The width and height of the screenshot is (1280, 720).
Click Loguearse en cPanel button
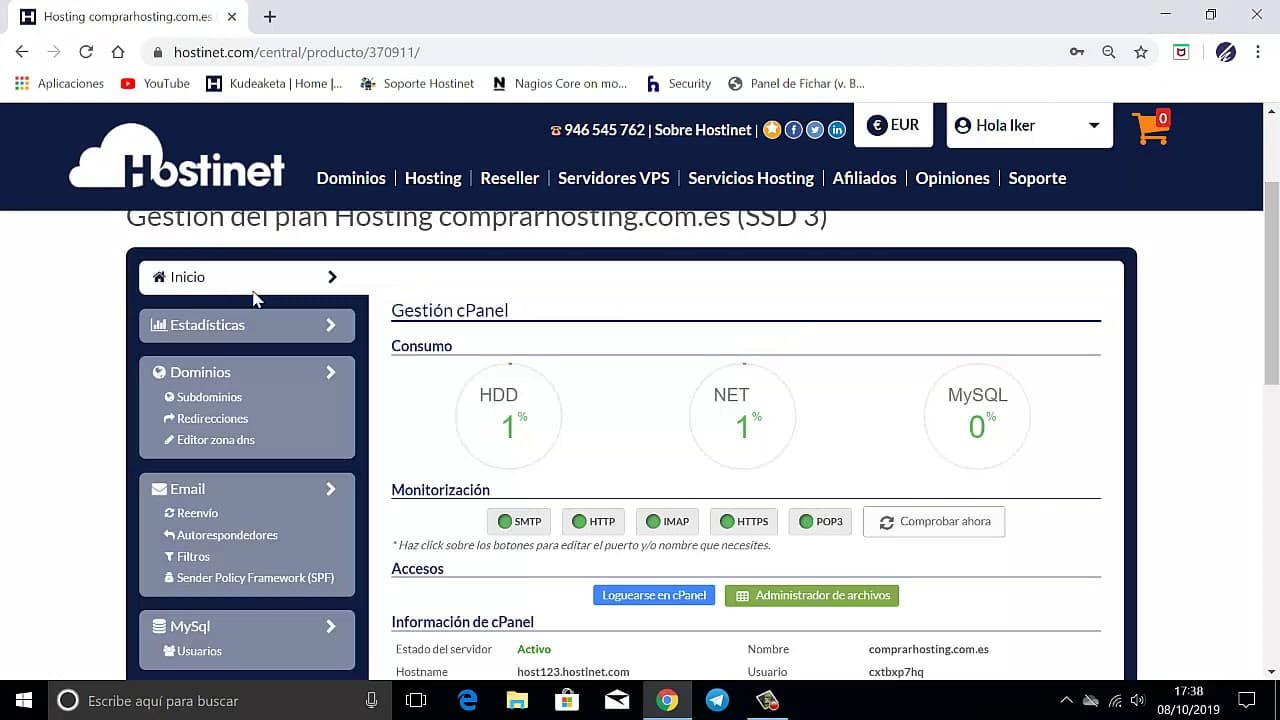654,595
